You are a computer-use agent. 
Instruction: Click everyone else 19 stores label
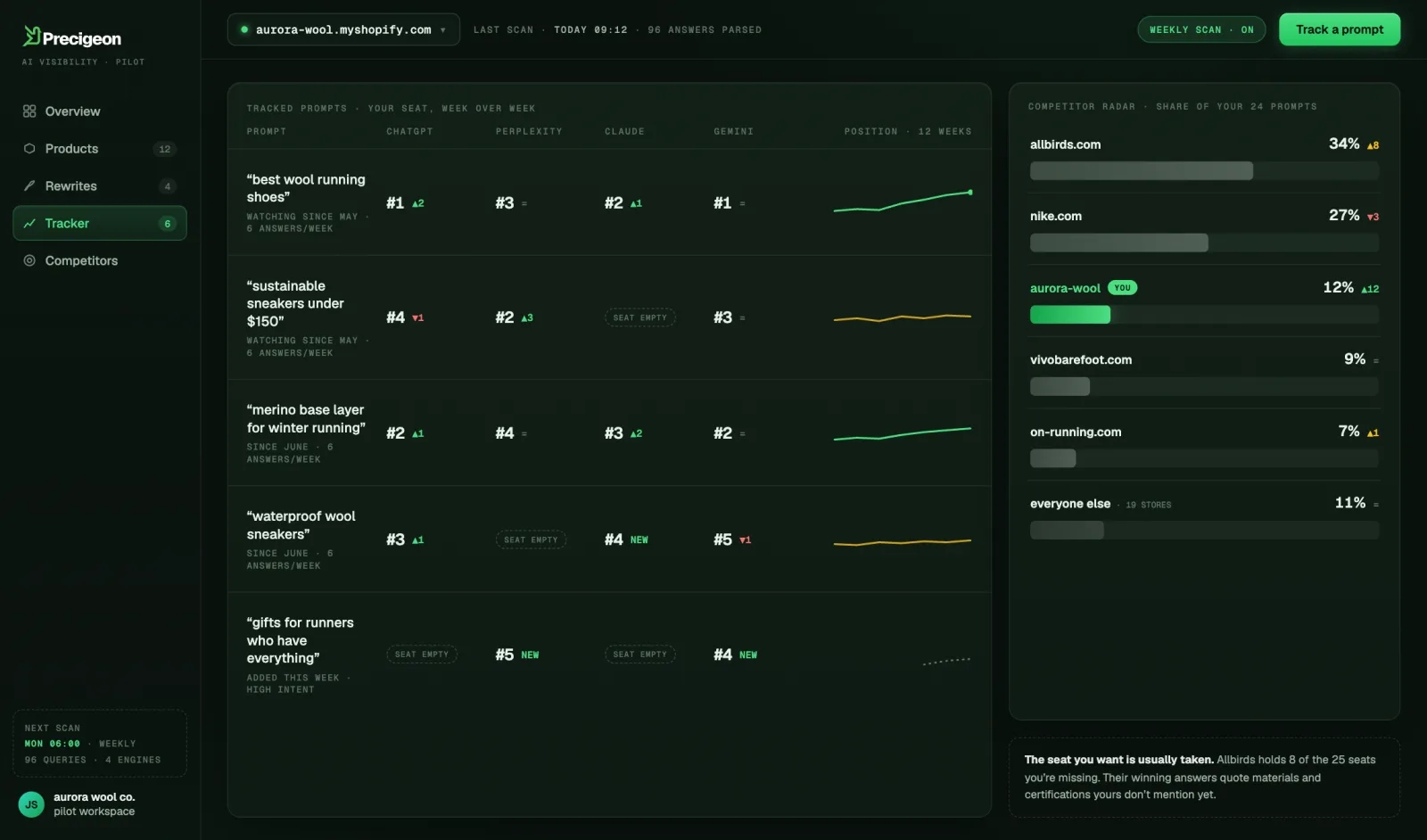[1101, 504]
